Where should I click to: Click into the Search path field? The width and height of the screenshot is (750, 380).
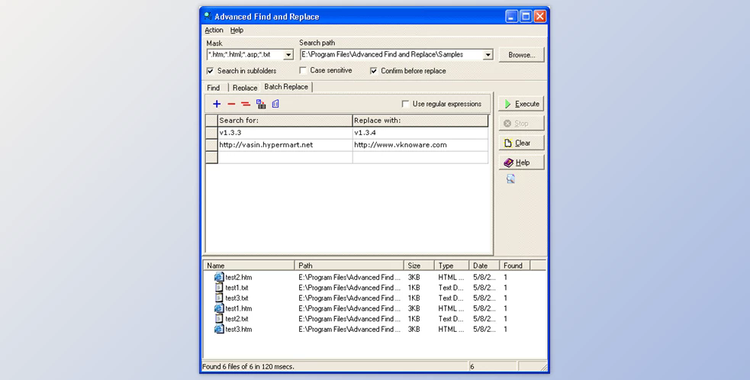(x=392, y=55)
